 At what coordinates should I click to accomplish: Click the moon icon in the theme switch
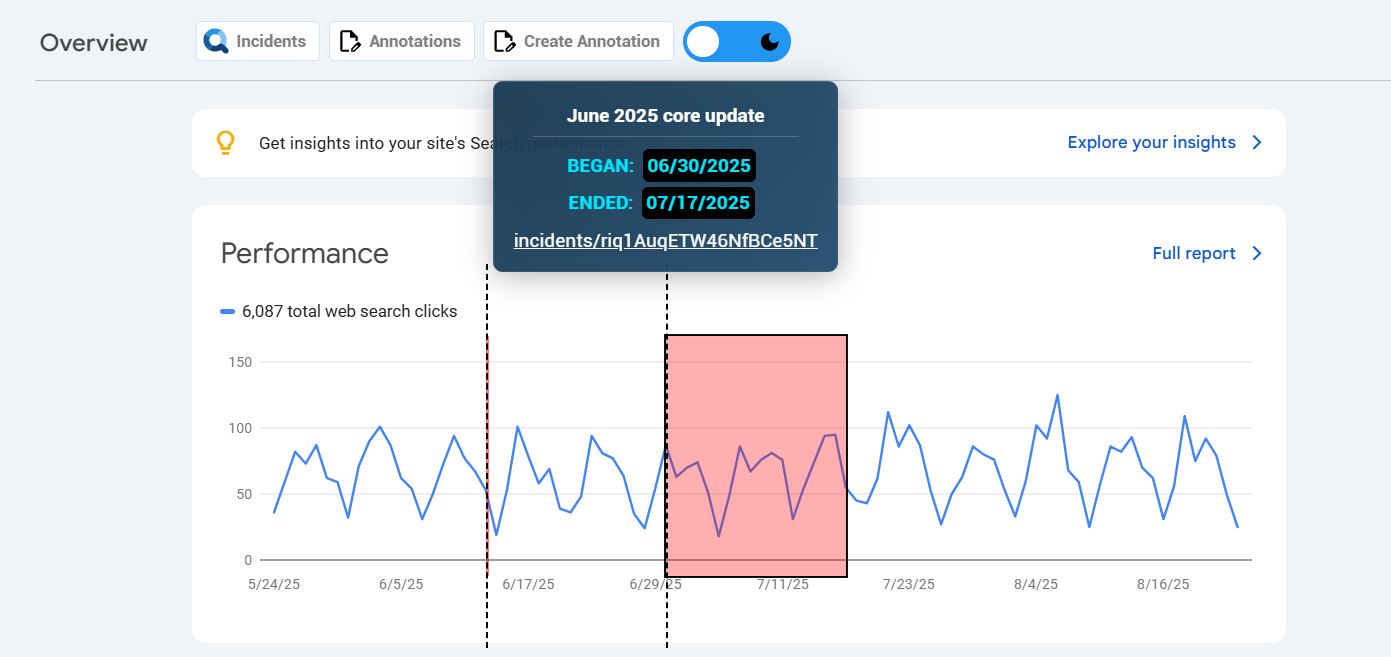click(769, 42)
